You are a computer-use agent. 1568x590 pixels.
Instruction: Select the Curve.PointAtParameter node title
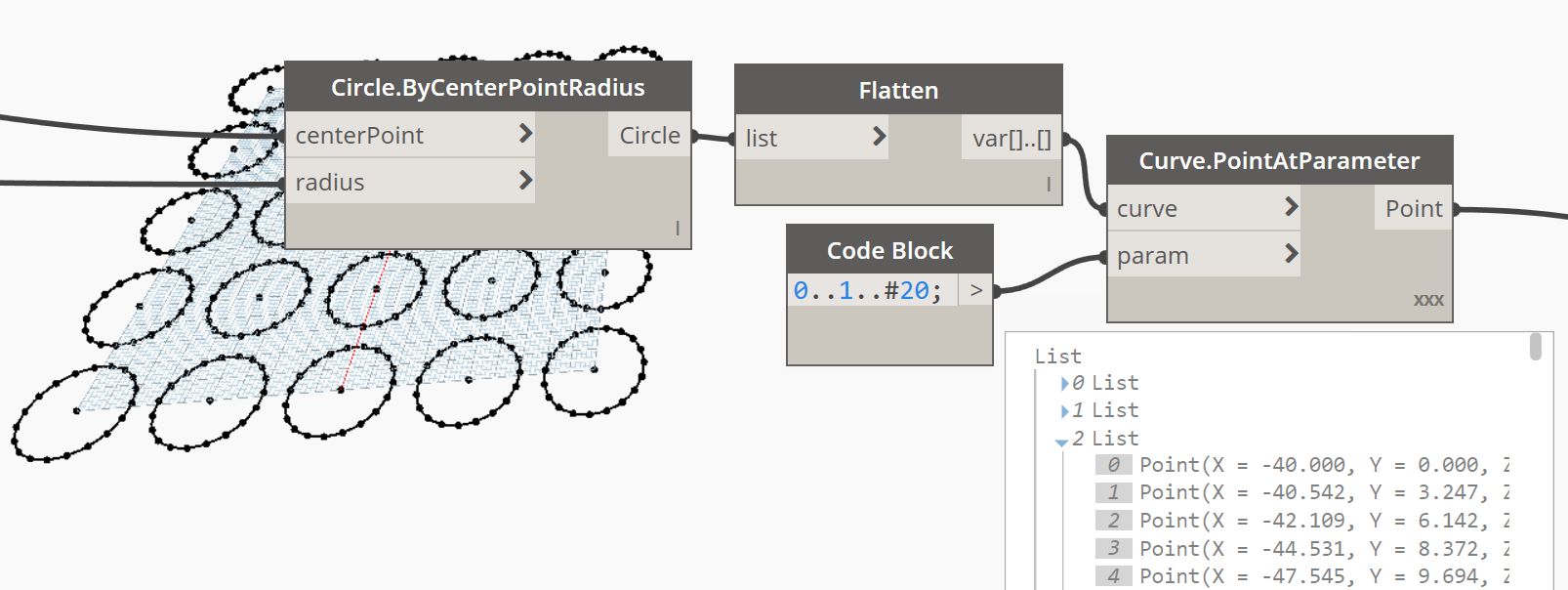[x=1279, y=160]
